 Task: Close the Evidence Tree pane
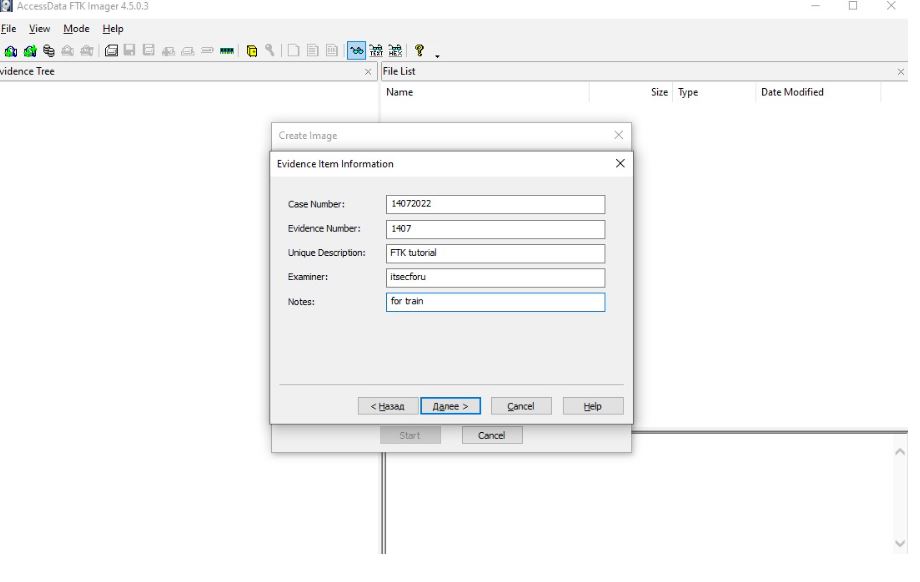coord(368,72)
